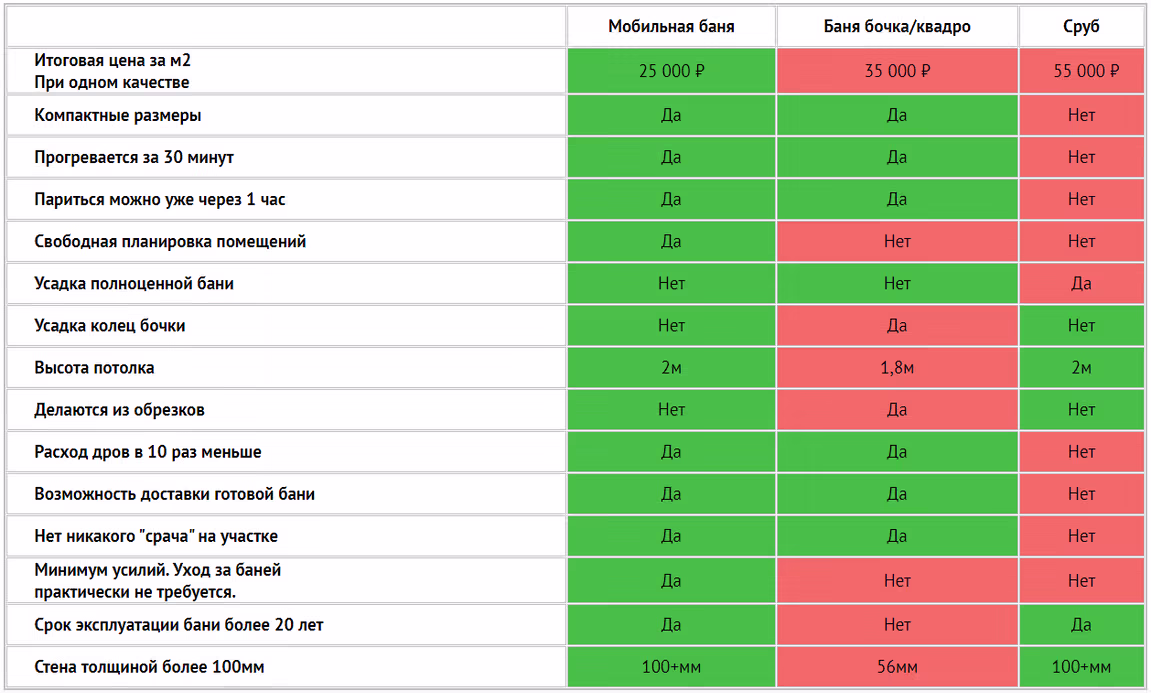Click the 'Делаются из обрезков' row label
The width and height of the screenshot is (1151, 693).
120,410
